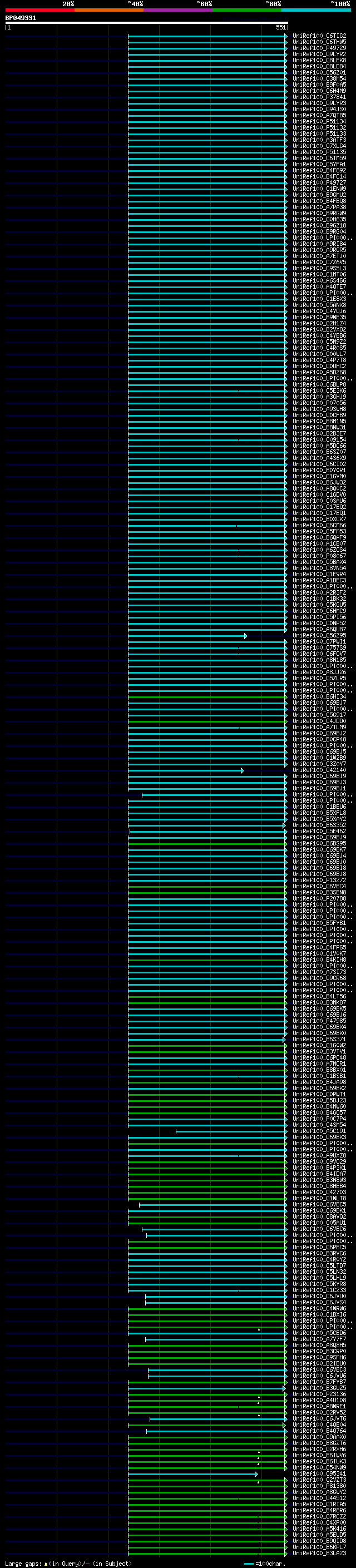Open hit UniRef100_Q42140
Viewport: 356px width, 1568px height.
click(319, 770)
